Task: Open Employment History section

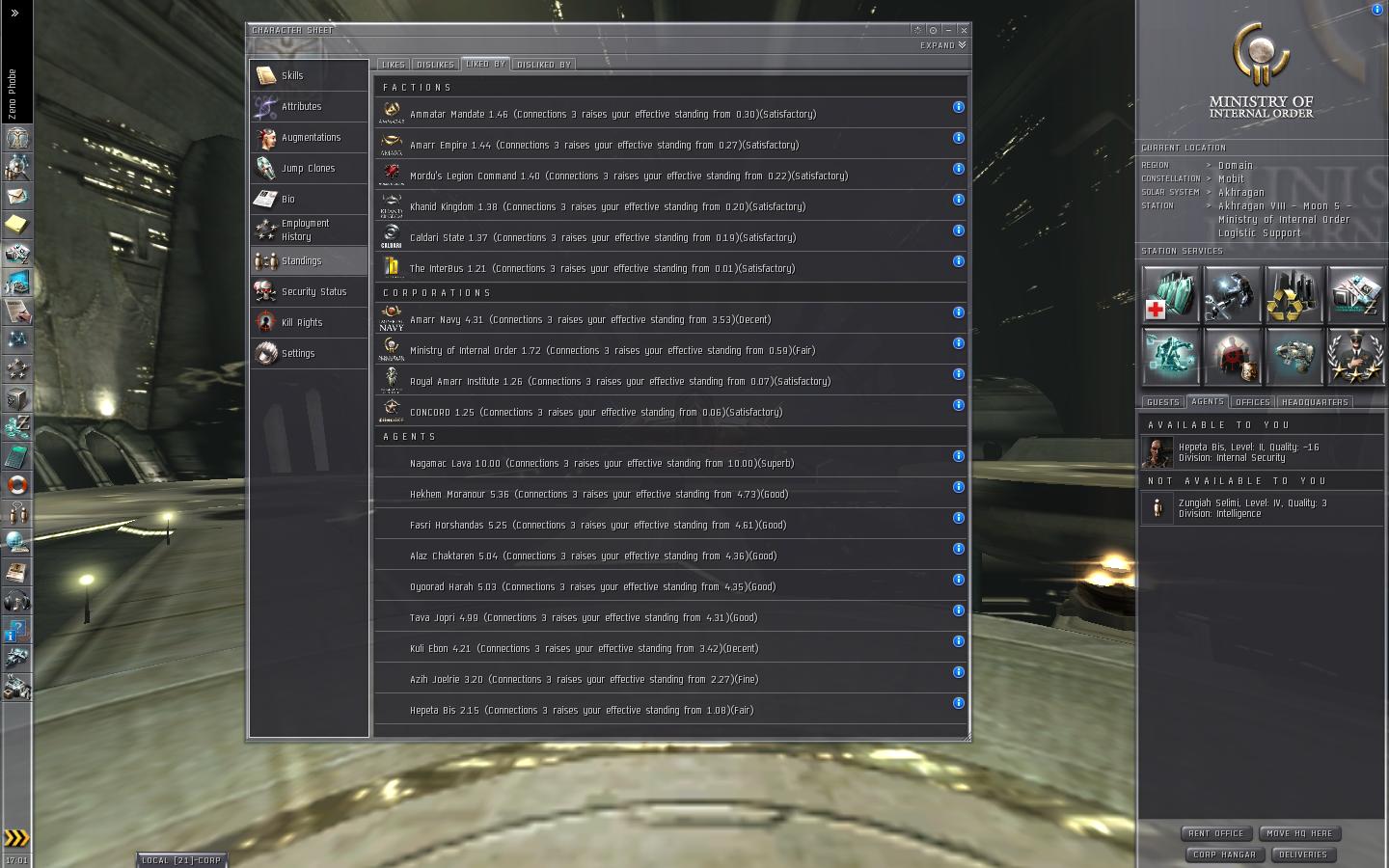Action: (x=309, y=230)
